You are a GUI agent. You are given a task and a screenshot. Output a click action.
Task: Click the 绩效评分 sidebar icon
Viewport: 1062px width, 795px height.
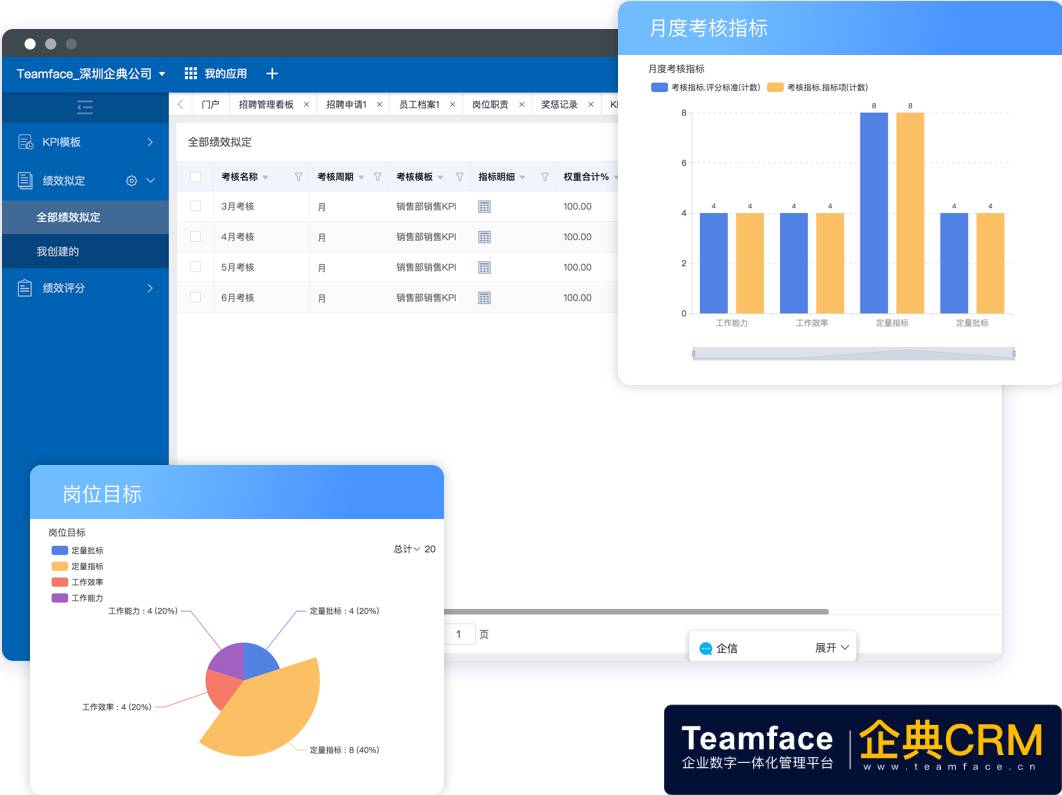pos(27,288)
